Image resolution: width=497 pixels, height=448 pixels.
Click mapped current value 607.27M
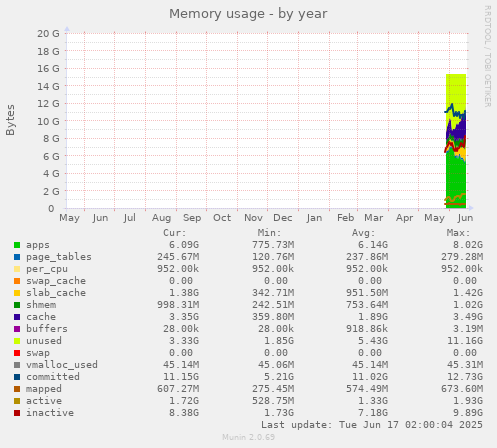coord(178,389)
